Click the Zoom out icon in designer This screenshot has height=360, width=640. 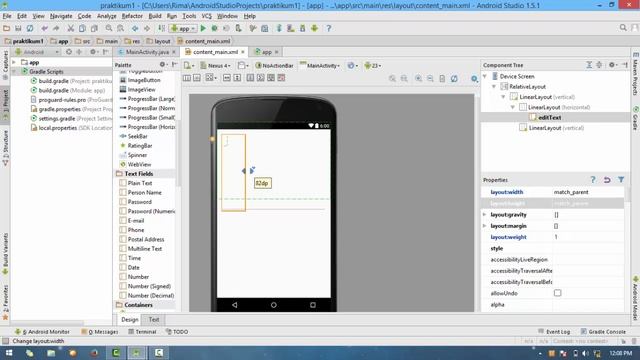[x=430, y=78]
